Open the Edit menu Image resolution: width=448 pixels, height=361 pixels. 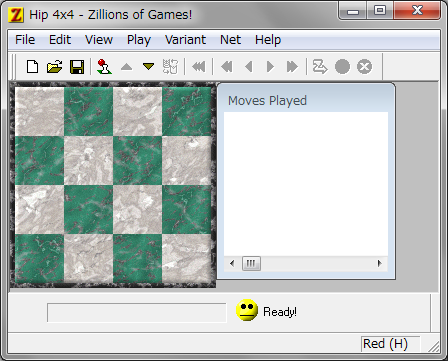[x=60, y=40]
